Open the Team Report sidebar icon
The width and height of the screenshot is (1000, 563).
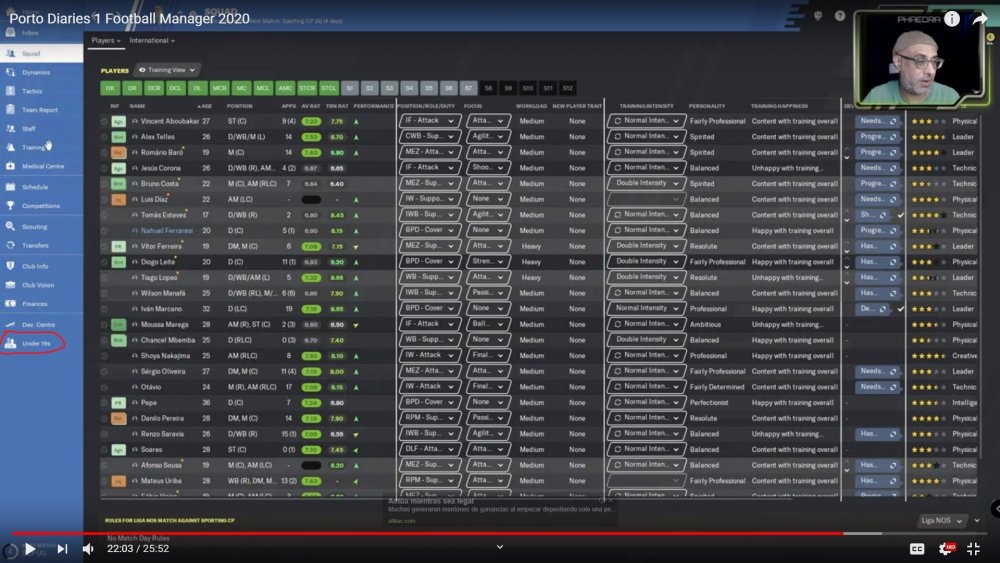tap(10, 110)
